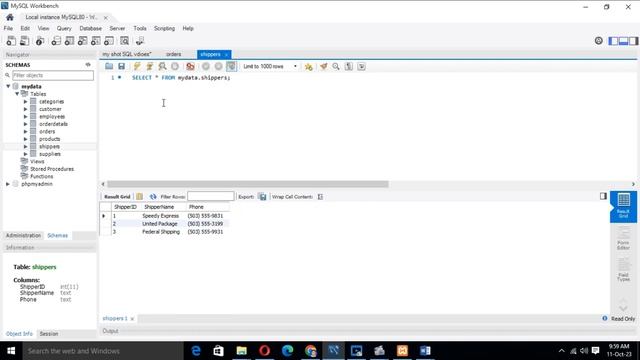
Task: Select cell Federal Shipping
Action: click(161, 232)
